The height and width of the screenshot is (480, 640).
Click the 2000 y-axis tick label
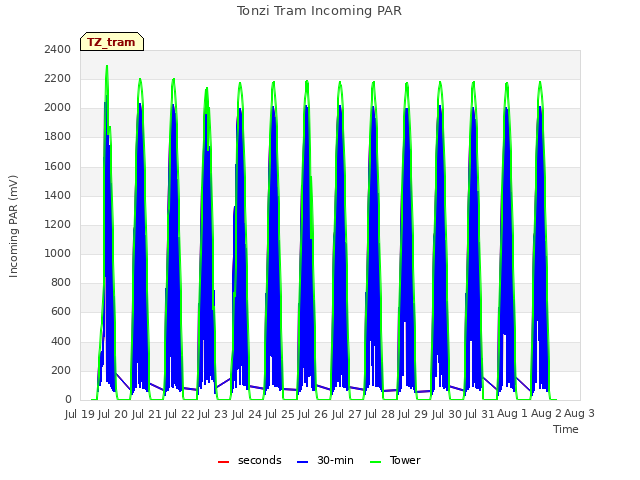point(58,108)
